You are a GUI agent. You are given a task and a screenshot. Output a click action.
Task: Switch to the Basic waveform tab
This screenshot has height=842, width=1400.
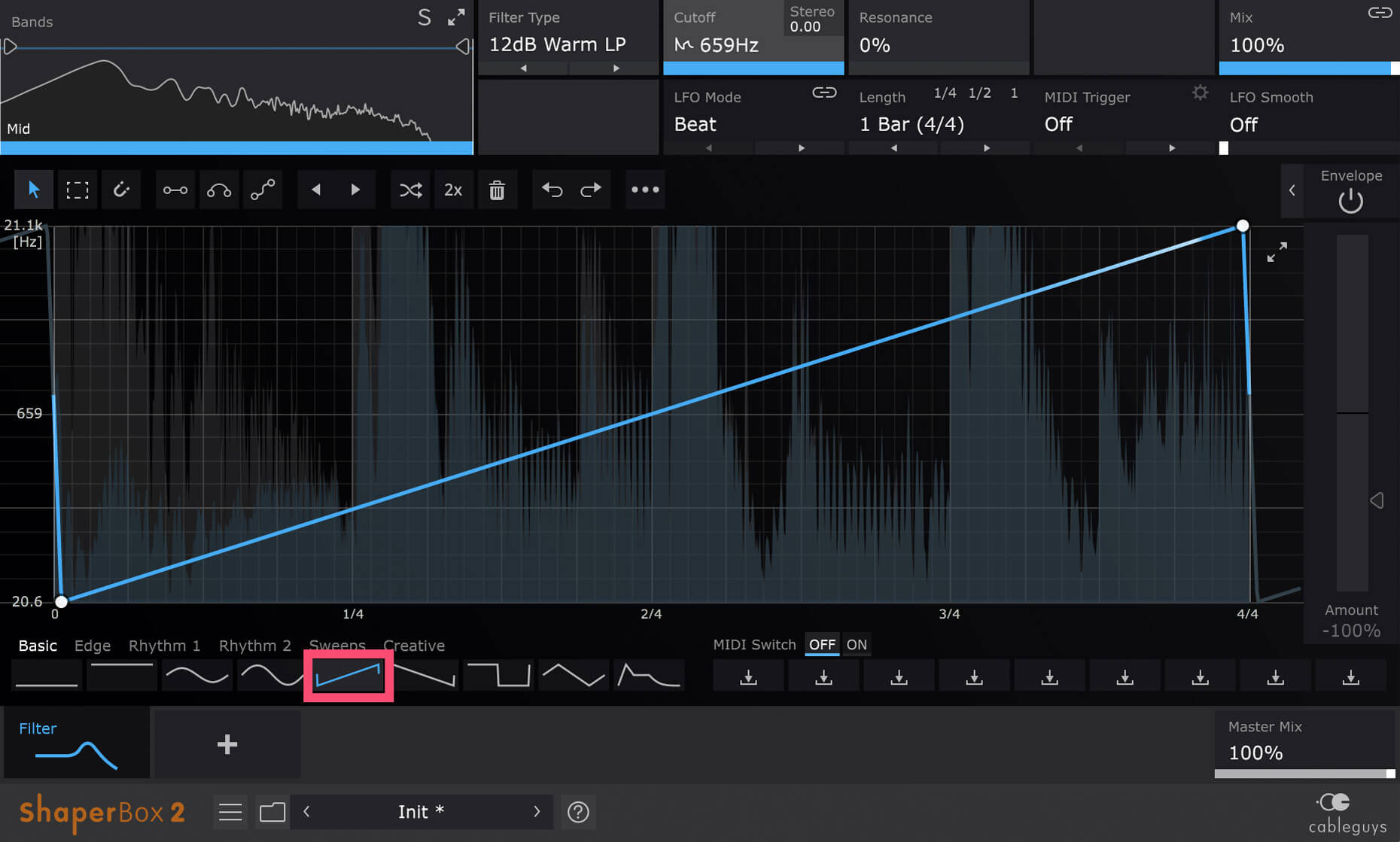click(x=38, y=646)
